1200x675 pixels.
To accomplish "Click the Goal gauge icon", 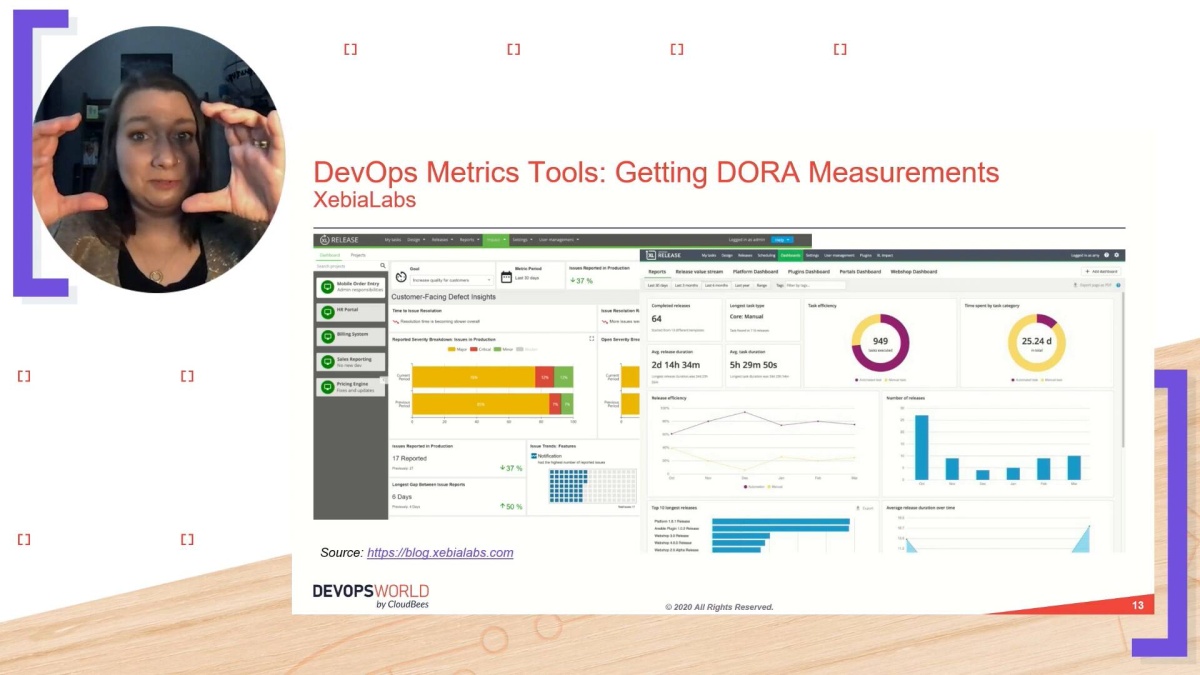I will 400,277.
